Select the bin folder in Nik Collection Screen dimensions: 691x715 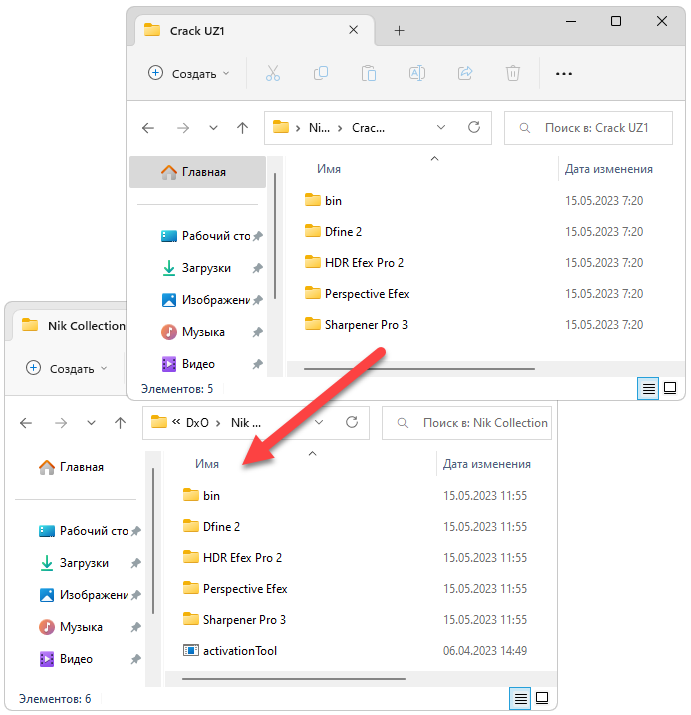click(x=201, y=496)
